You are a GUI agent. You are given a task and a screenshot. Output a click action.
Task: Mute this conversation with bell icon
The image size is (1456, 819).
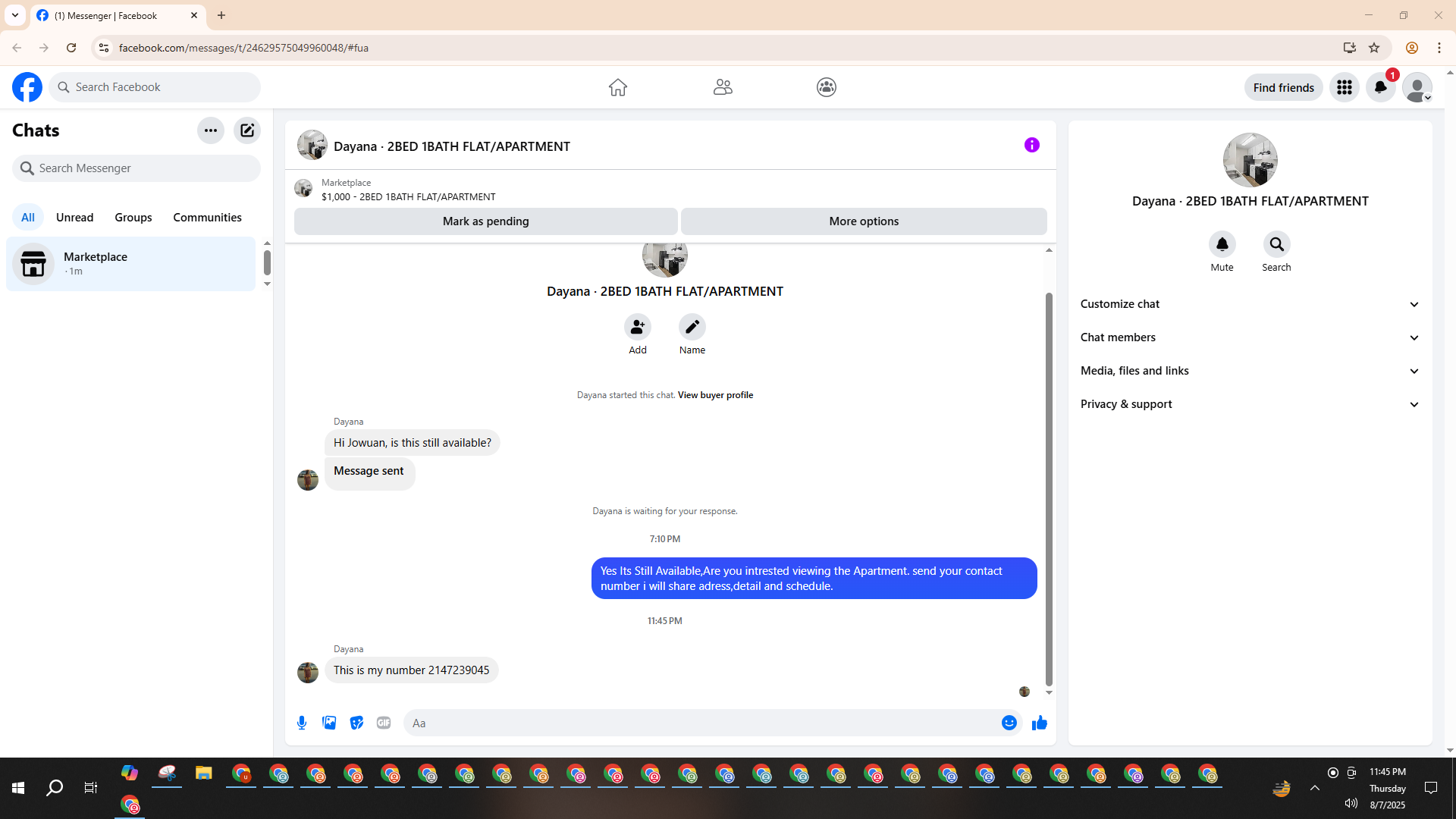[x=1222, y=244]
